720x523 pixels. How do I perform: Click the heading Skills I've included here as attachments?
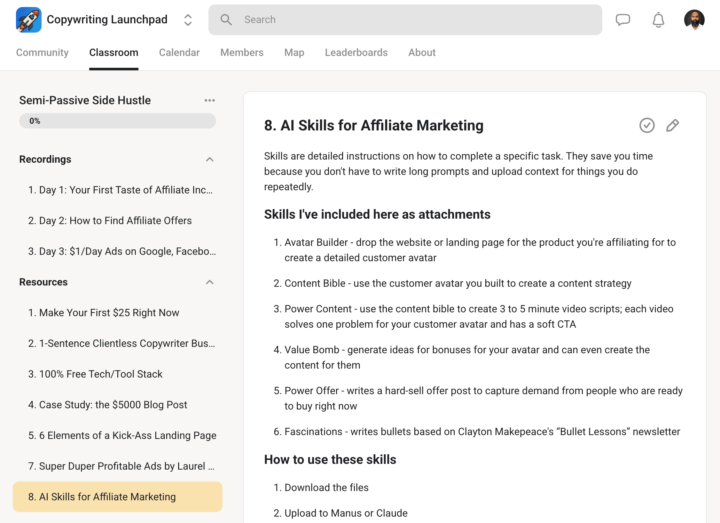377,214
